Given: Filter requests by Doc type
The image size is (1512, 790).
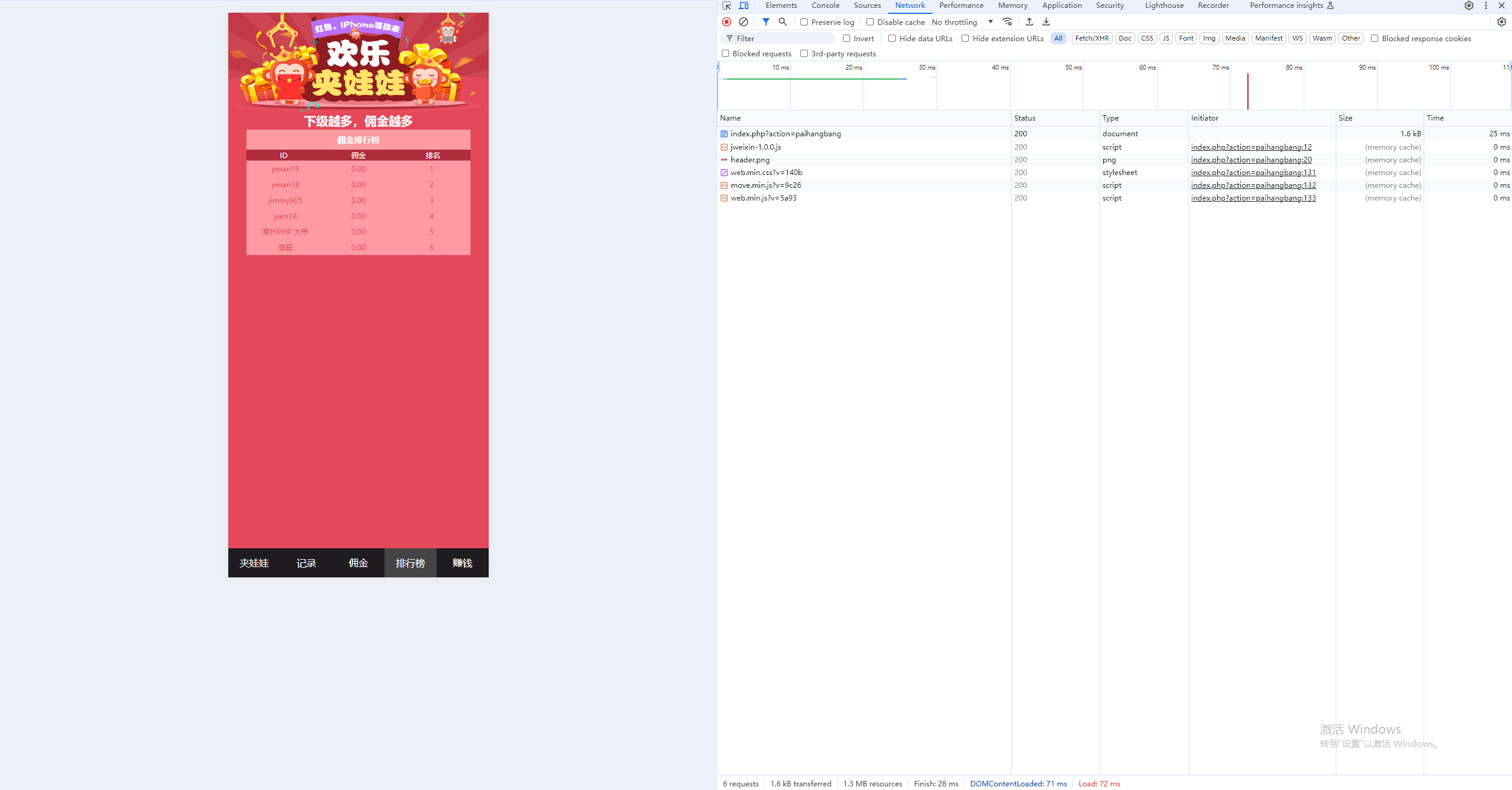Looking at the screenshot, I should [1125, 38].
